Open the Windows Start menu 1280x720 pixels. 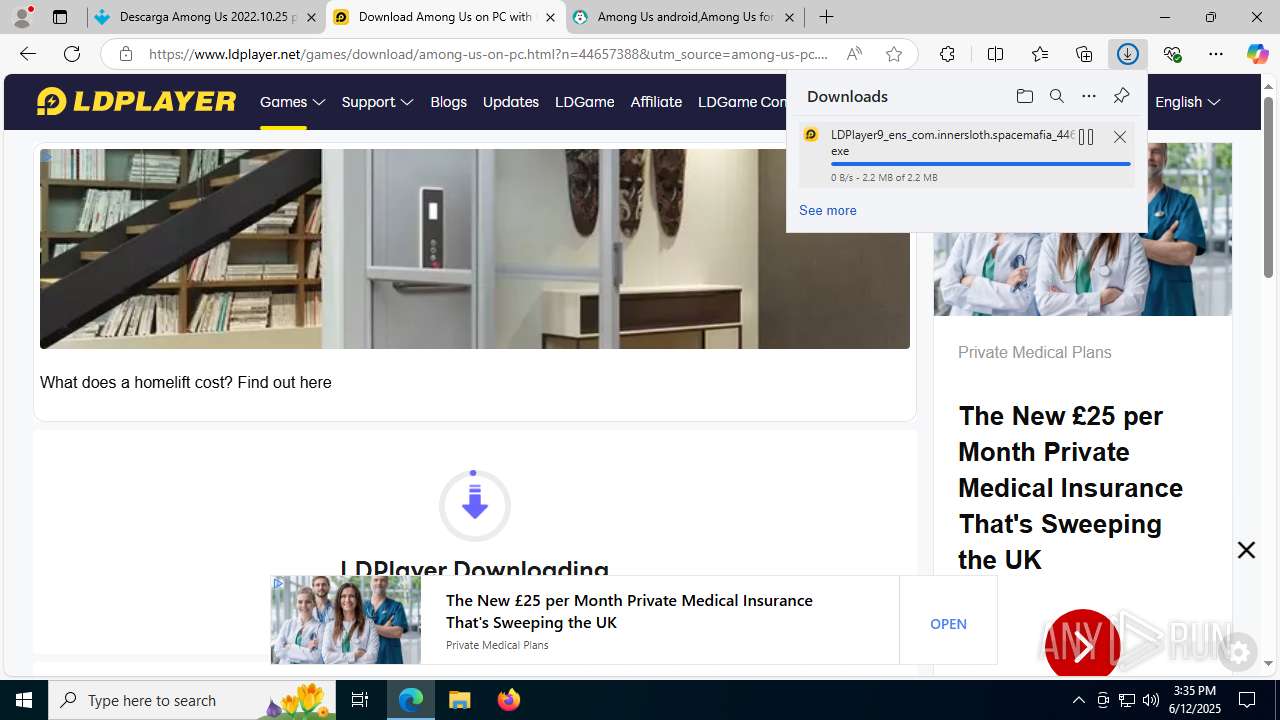coord(24,700)
